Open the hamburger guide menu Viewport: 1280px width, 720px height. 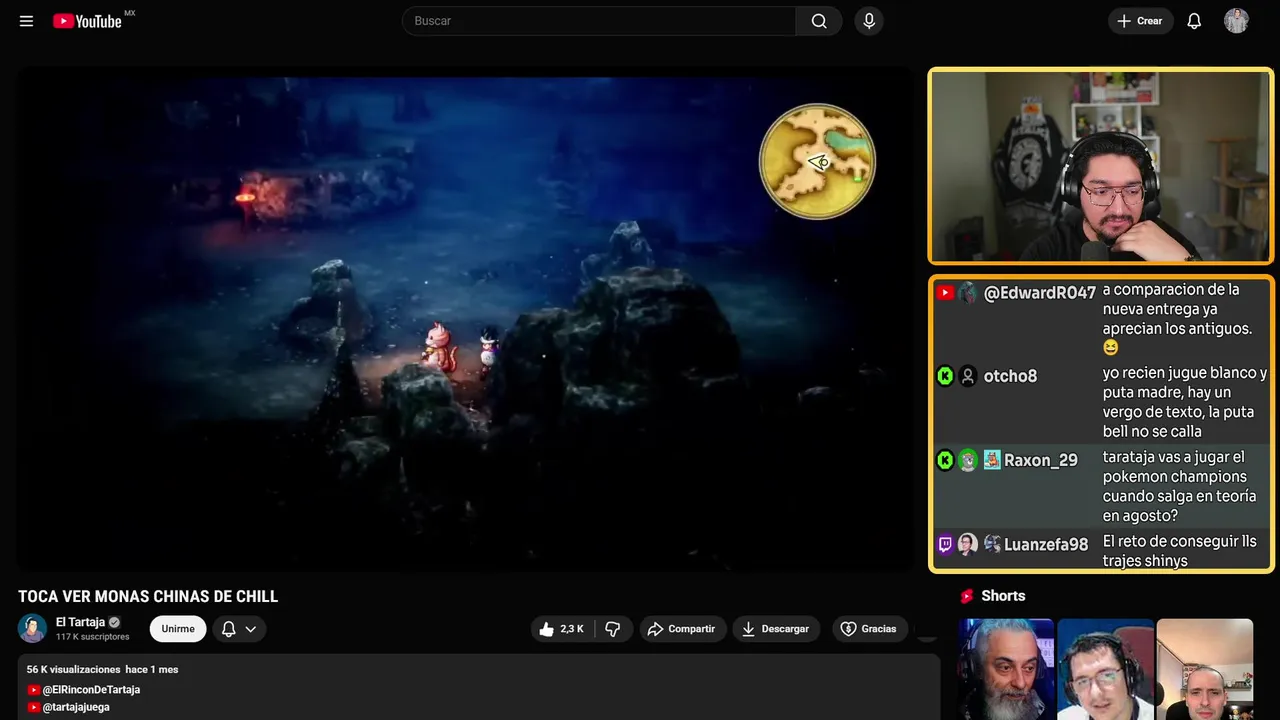click(26, 21)
